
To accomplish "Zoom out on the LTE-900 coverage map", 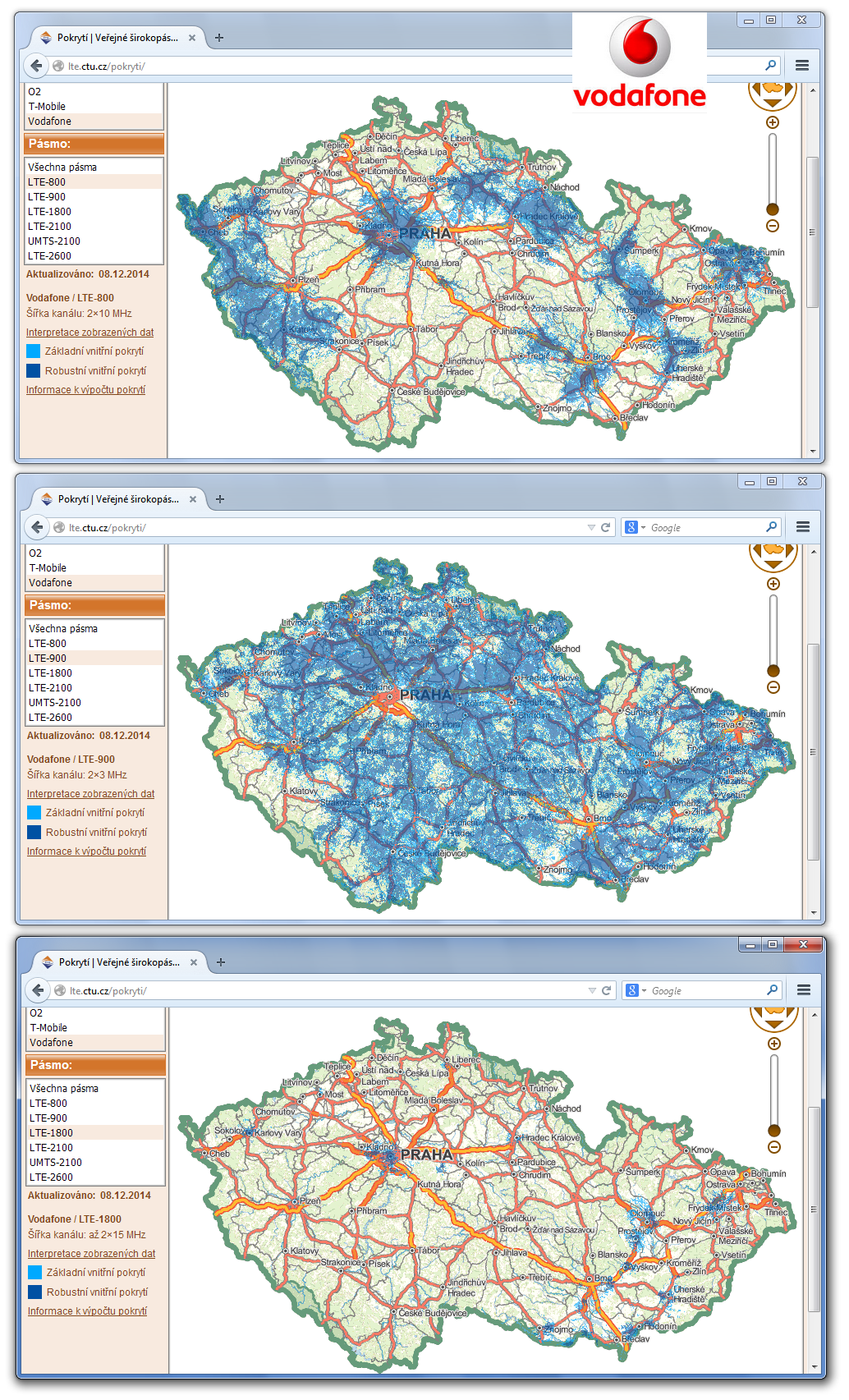I will [773, 687].
